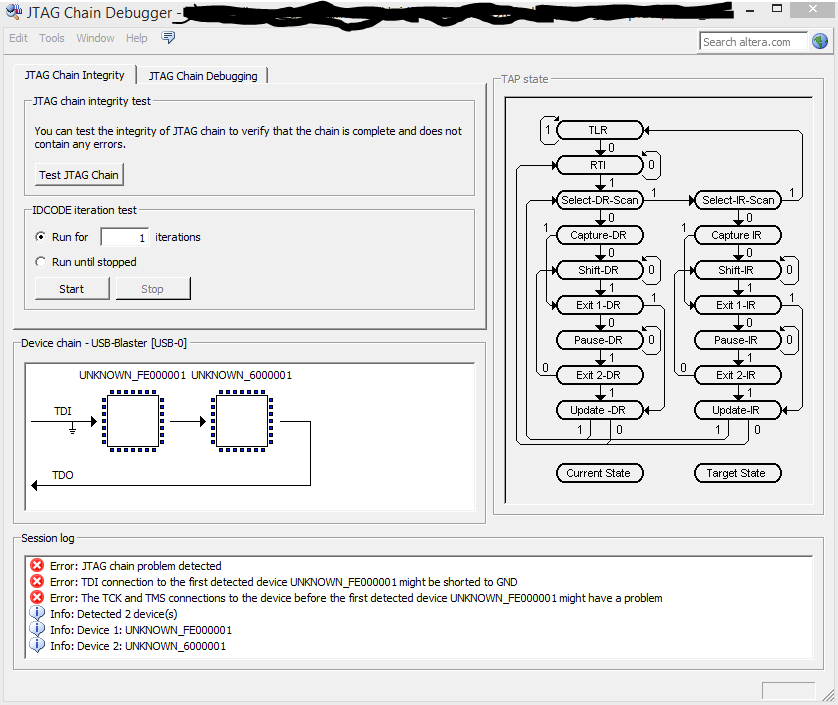The width and height of the screenshot is (838, 705).
Task: Click error icon for JTAG chain problem detected
Action: pyautogui.click(x=37, y=565)
